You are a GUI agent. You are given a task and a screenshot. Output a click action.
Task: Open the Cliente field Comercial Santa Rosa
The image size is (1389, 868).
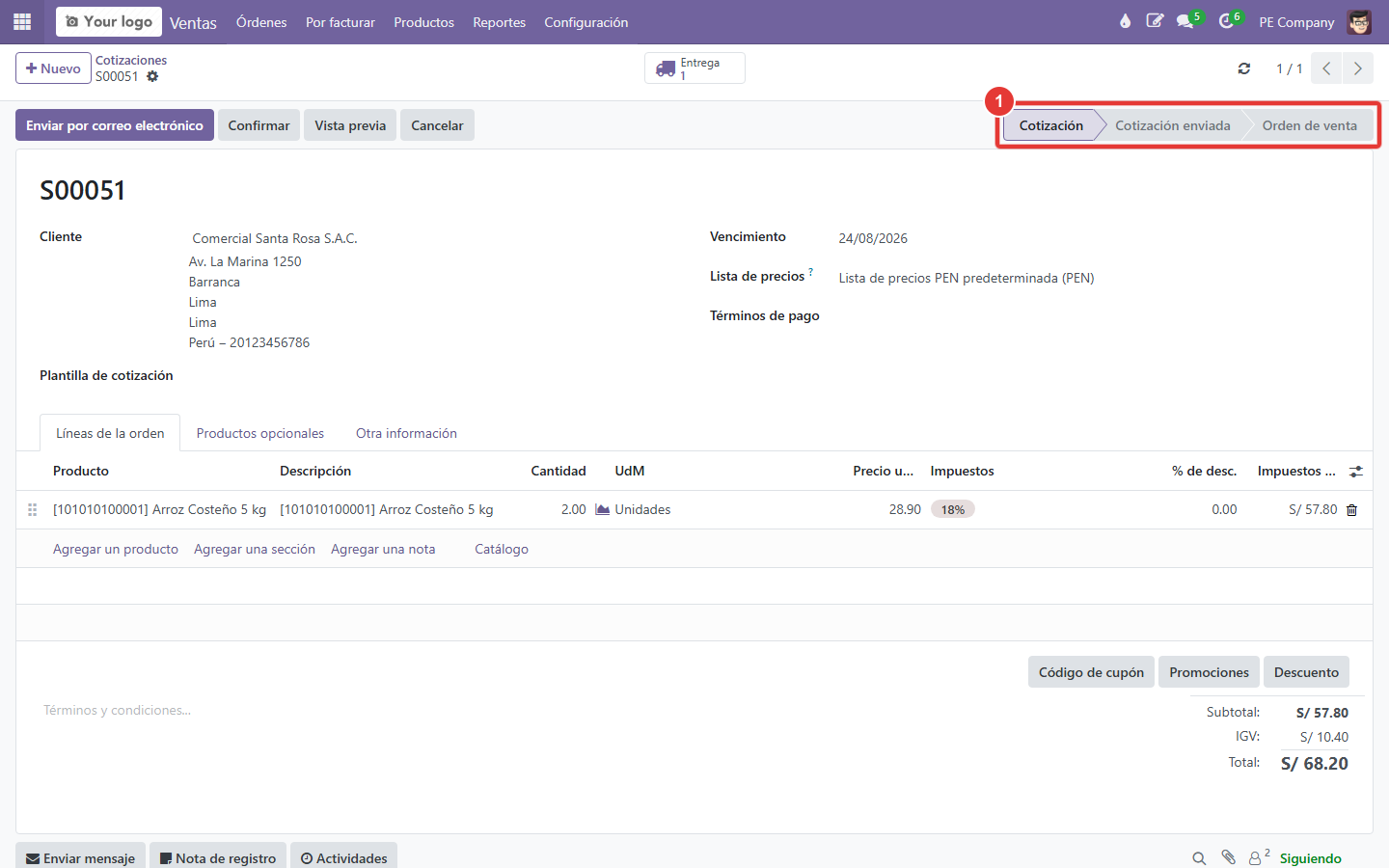tap(275, 238)
